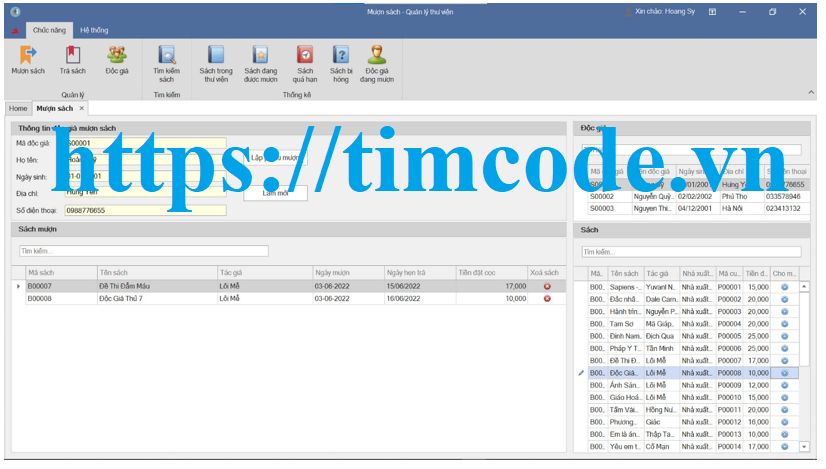Screen dimensions: 826x469
Task: Click the Sách mượn search box
Action: (x=144, y=251)
